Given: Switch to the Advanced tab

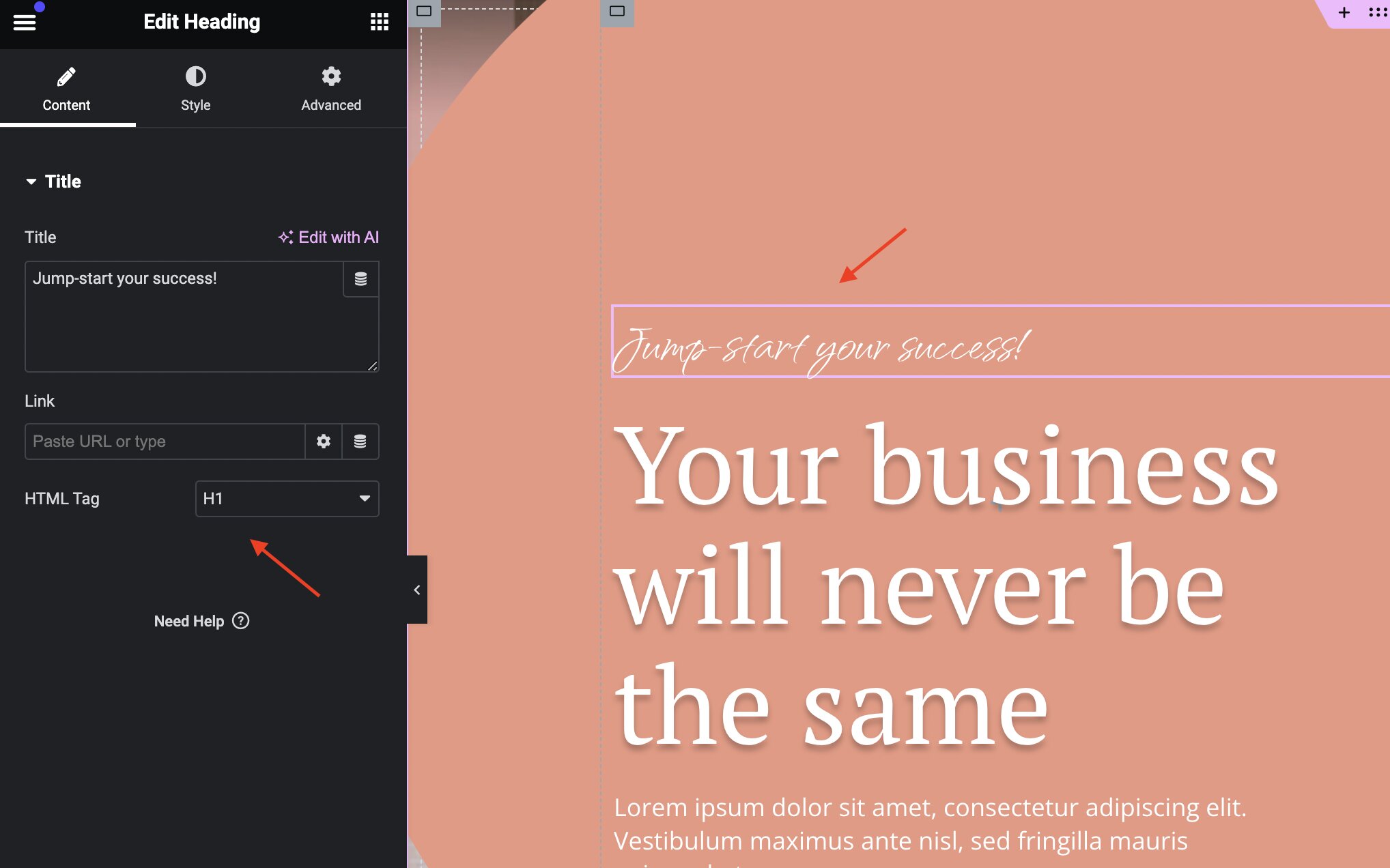Looking at the screenshot, I should (331, 89).
